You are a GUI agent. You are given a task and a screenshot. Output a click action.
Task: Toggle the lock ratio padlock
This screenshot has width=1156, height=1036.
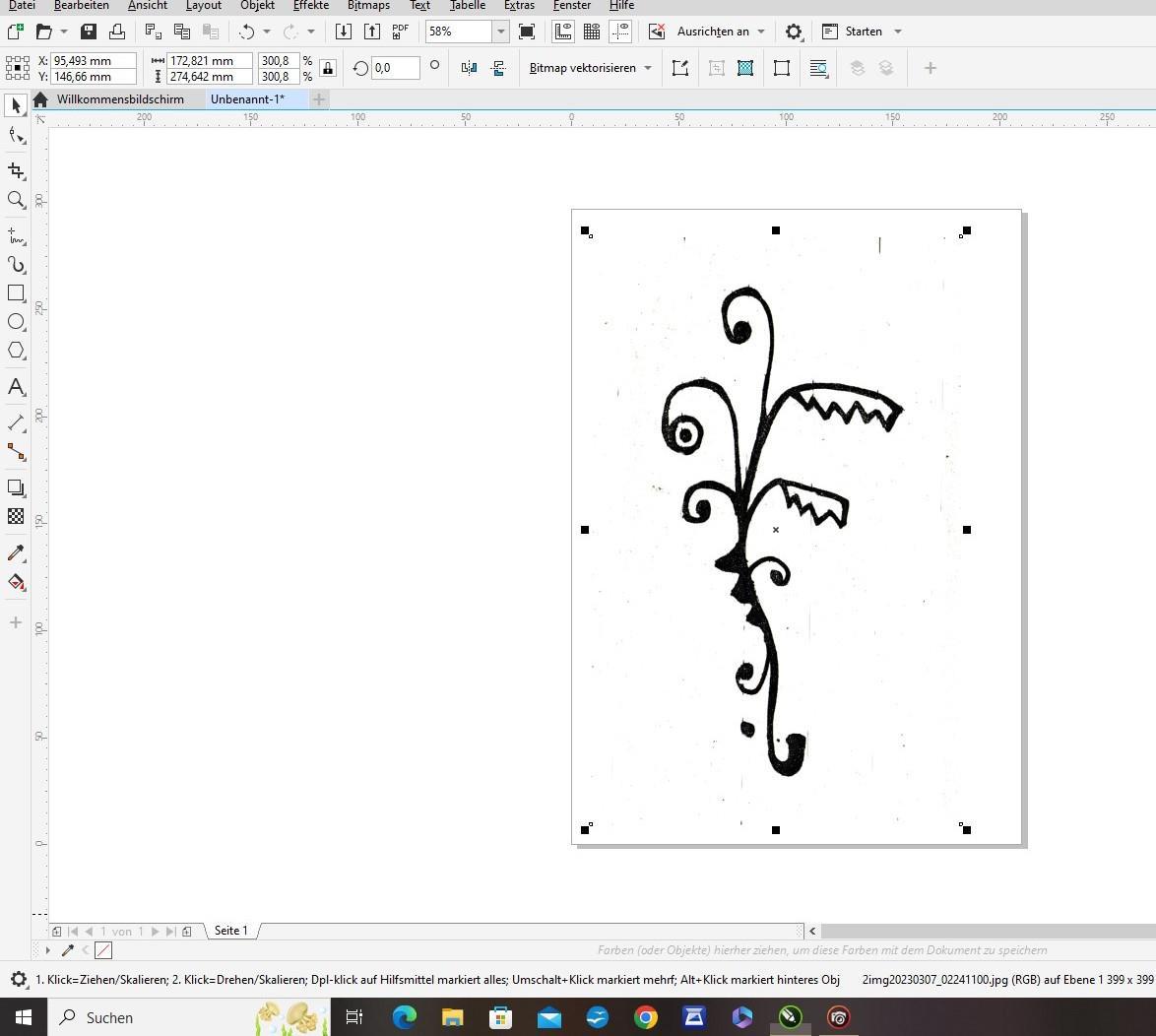click(x=328, y=68)
